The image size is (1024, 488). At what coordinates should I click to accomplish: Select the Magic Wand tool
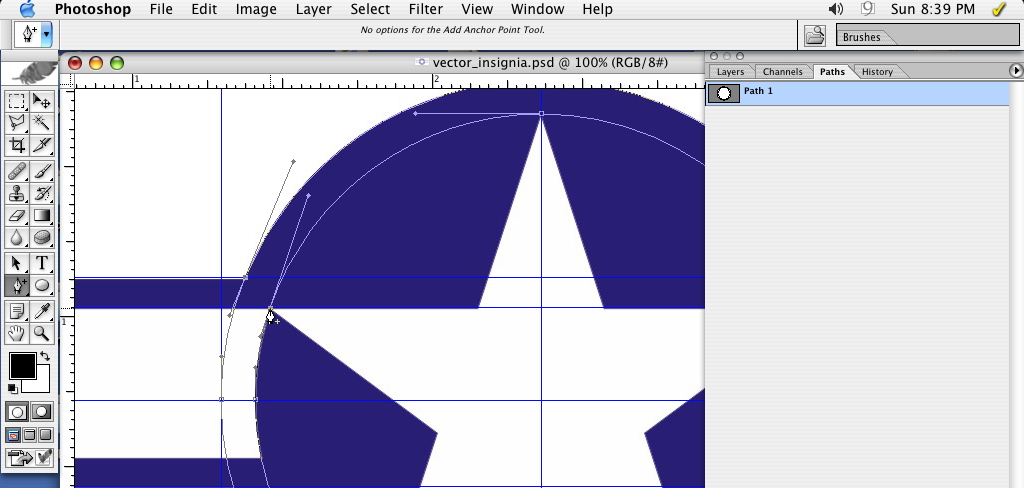click(x=42, y=123)
